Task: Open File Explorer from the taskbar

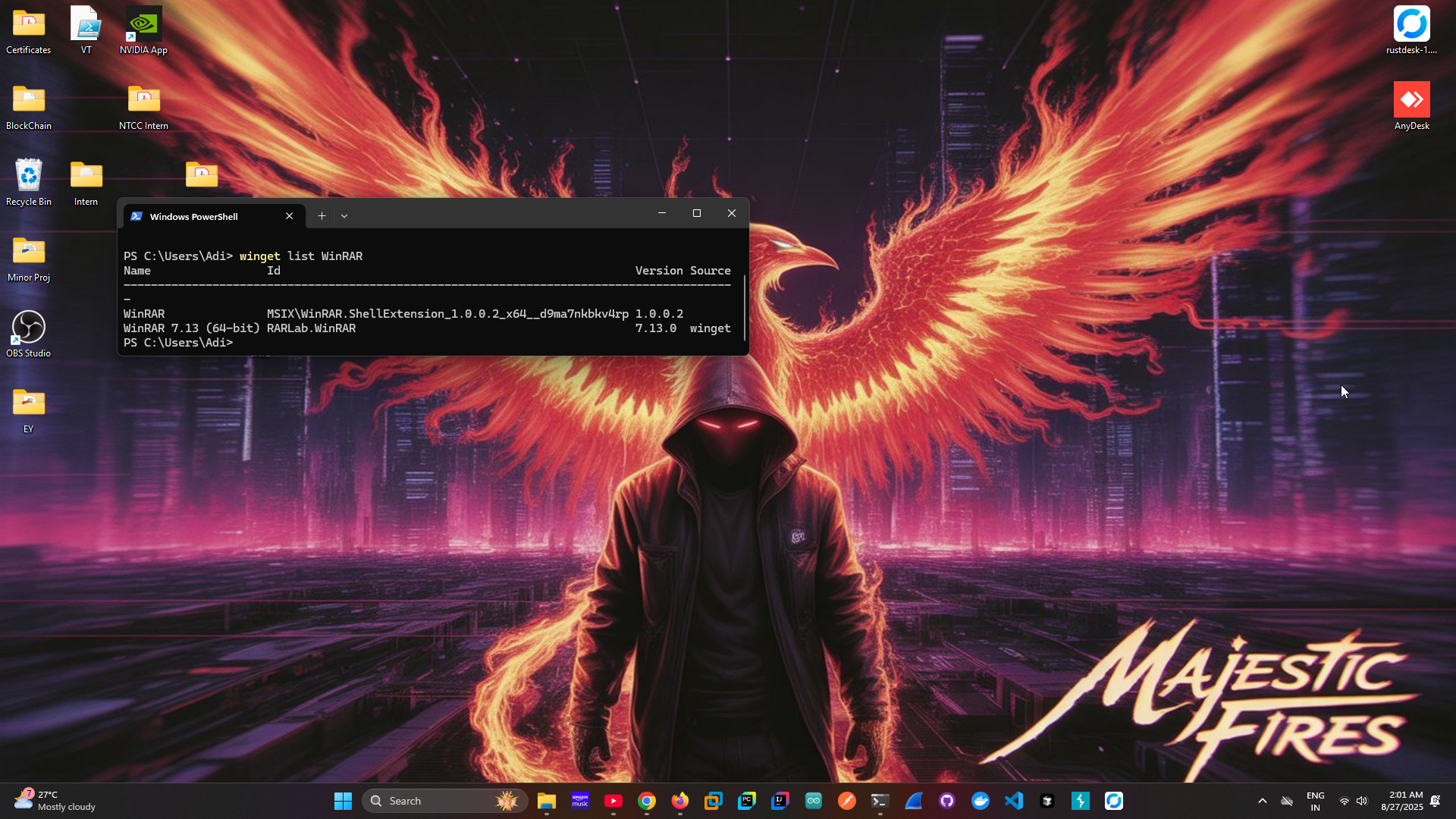Action: click(x=547, y=801)
